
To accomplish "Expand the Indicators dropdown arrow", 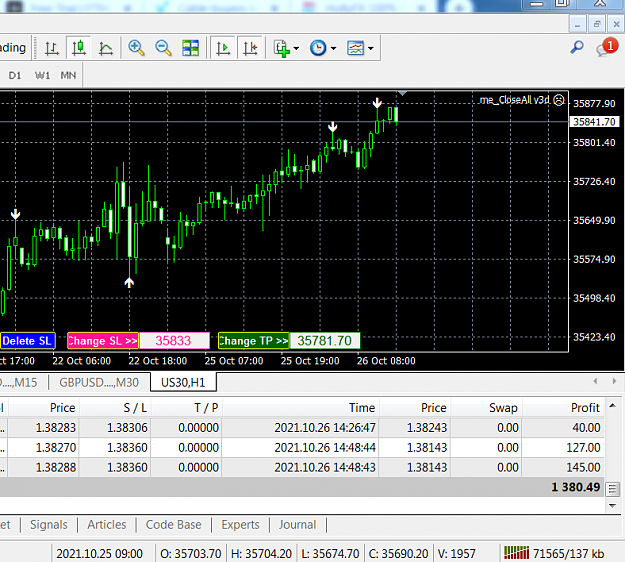I will tap(296, 49).
